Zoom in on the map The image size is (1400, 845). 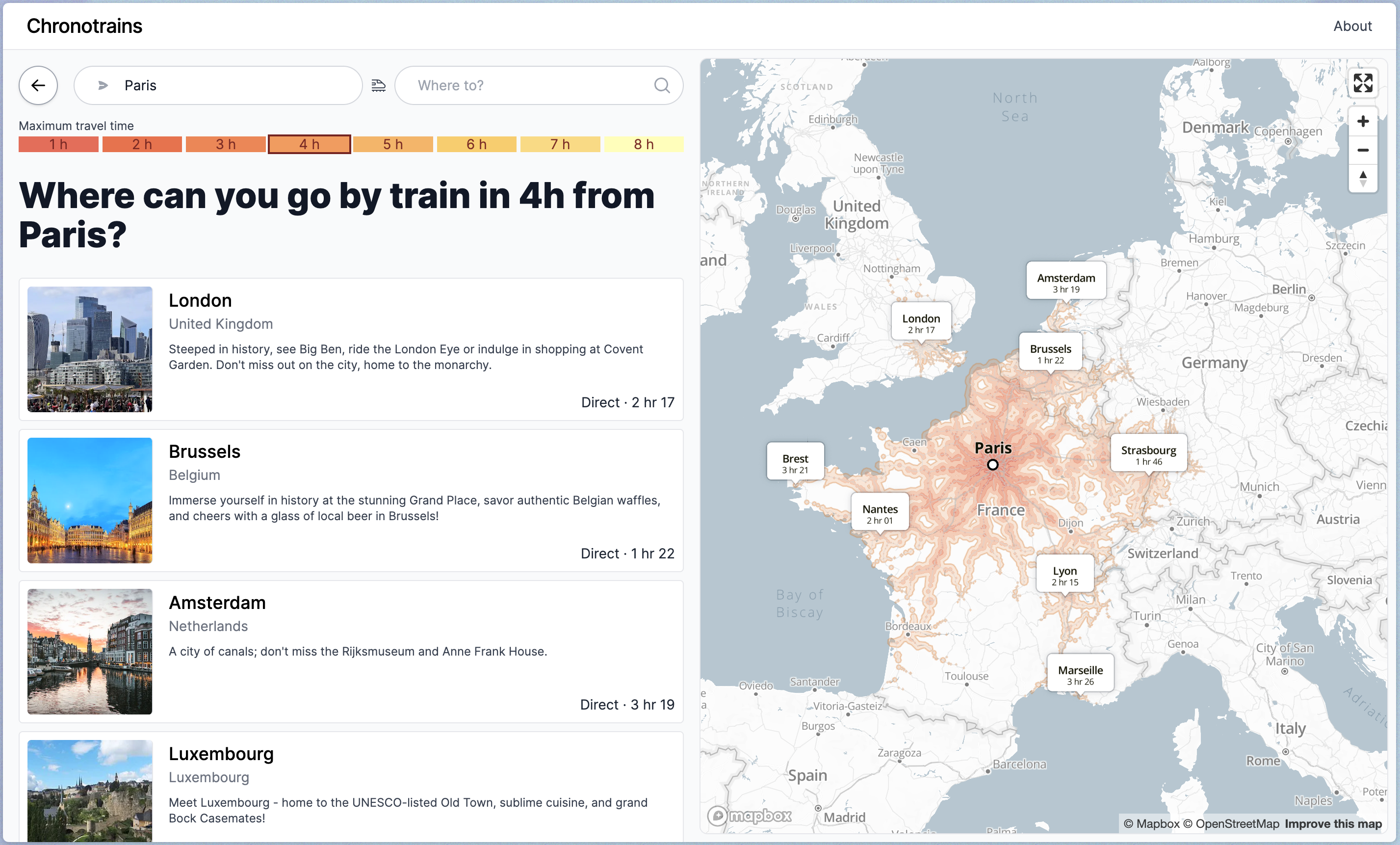1363,121
